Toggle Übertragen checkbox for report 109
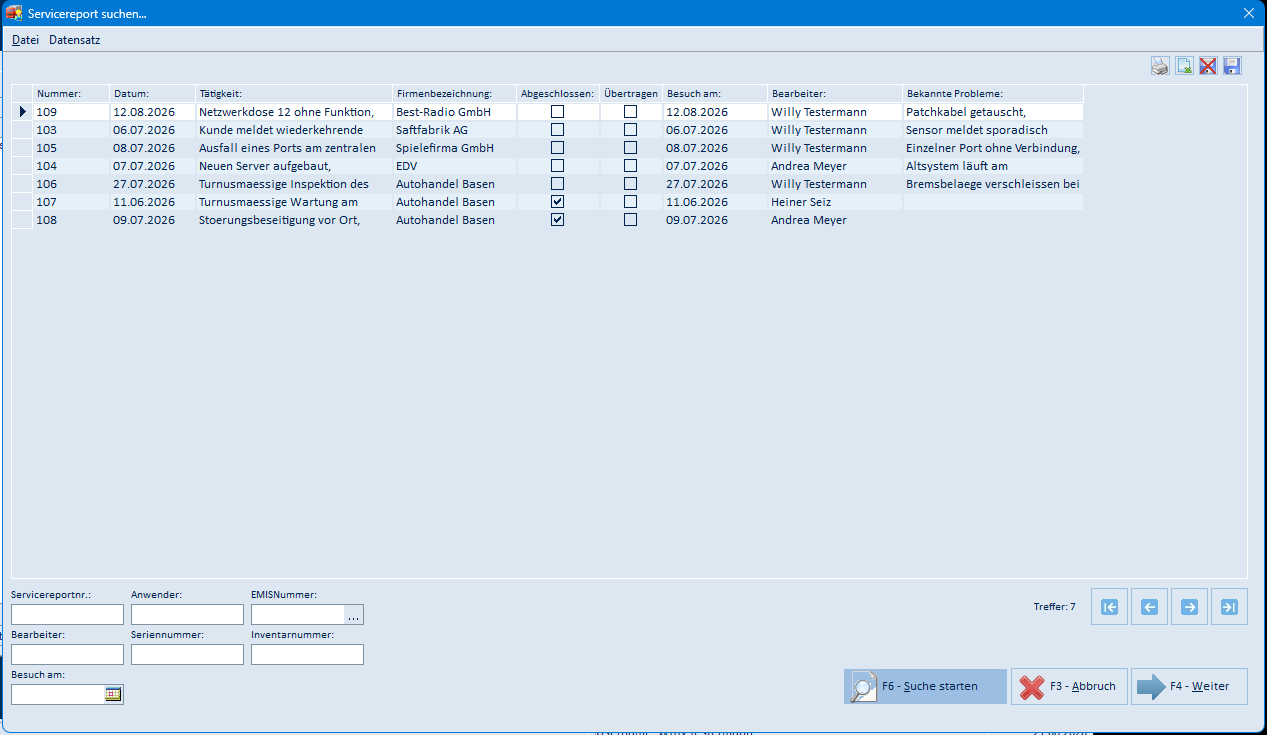 [630, 112]
